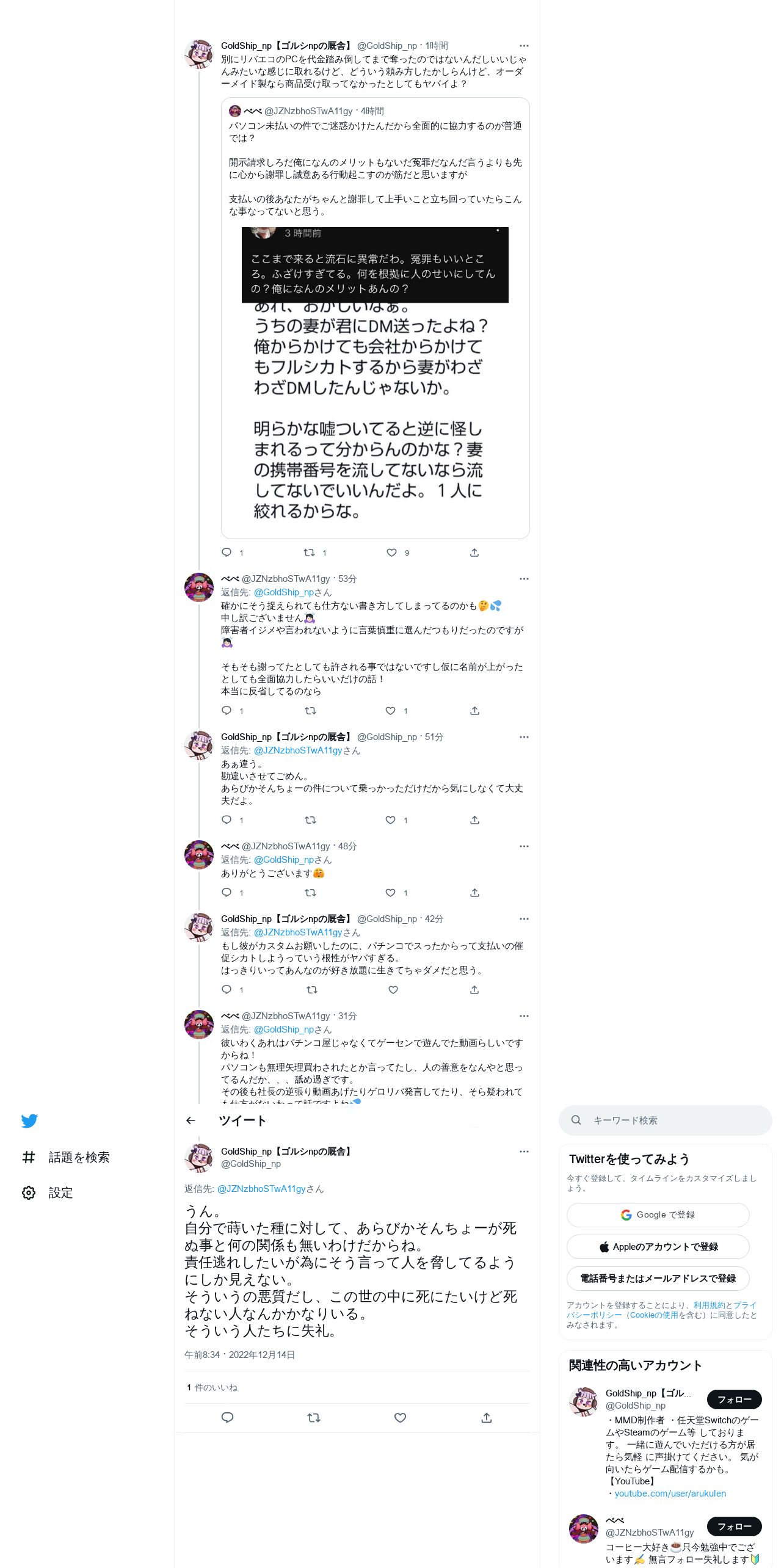Open more options menu of the main tweet
Image resolution: width=784 pixels, height=1568 pixels.
click(524, 1152)
